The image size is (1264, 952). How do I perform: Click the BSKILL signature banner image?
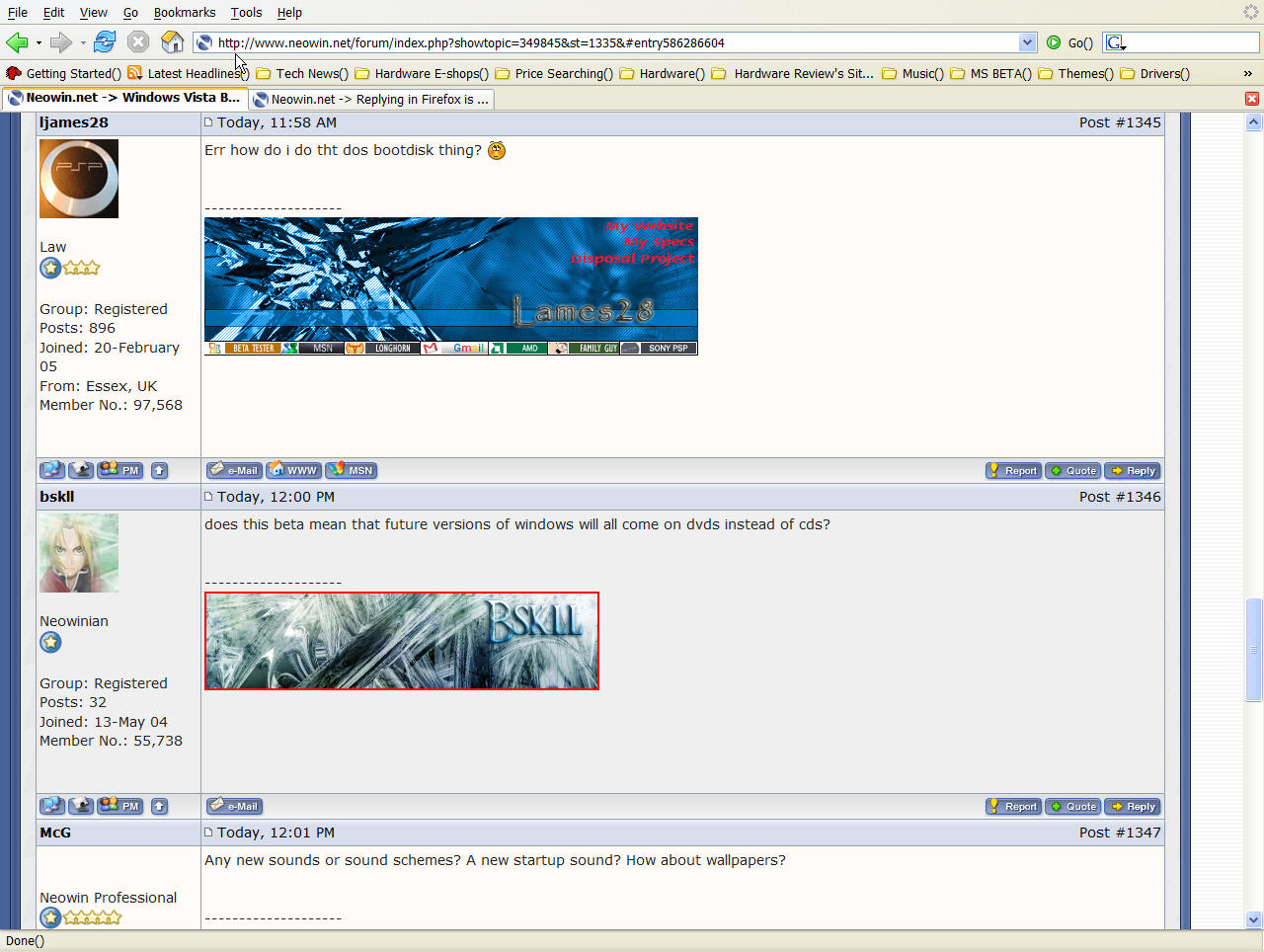pyautogui.click(x=402, y=641)
